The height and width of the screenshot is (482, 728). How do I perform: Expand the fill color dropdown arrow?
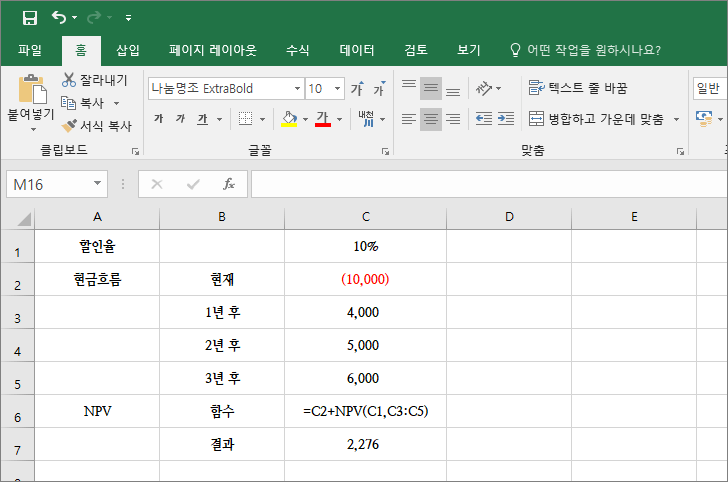[305, 119]
